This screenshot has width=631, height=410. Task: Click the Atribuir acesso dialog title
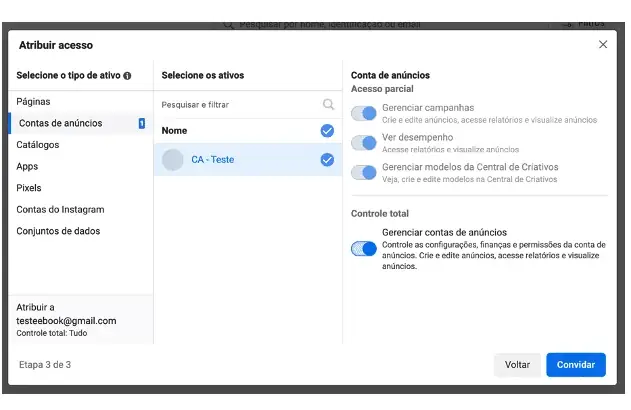pyautogui.click(x=56, y=45)
